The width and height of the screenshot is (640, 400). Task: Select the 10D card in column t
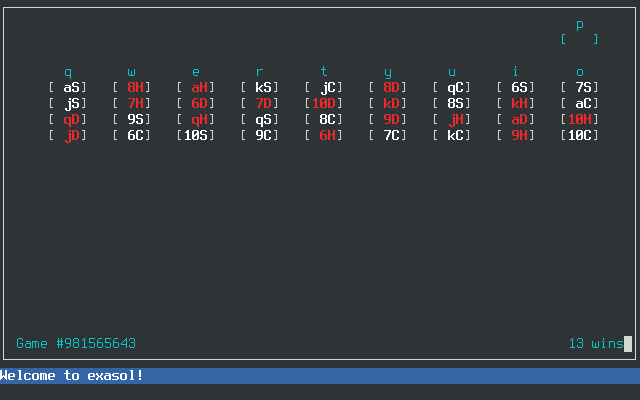click(324, 103)
